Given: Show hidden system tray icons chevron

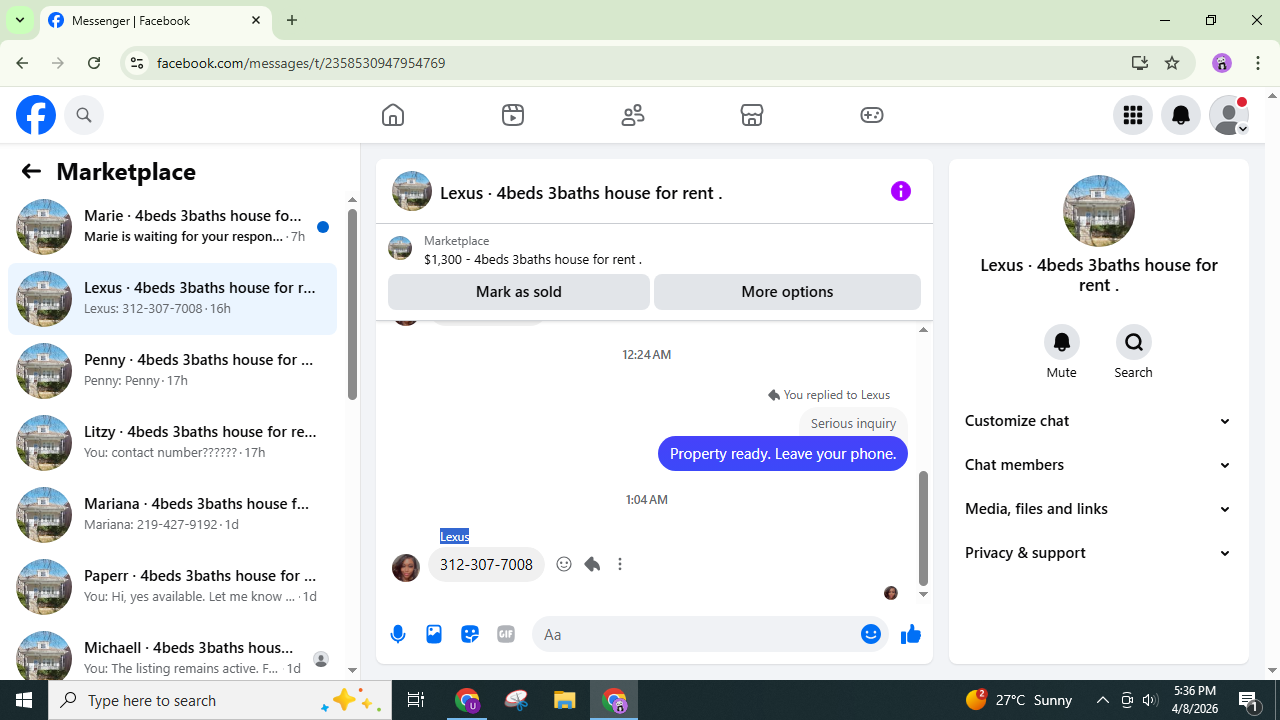Looking at the screenshot, I should (1103, 700).
